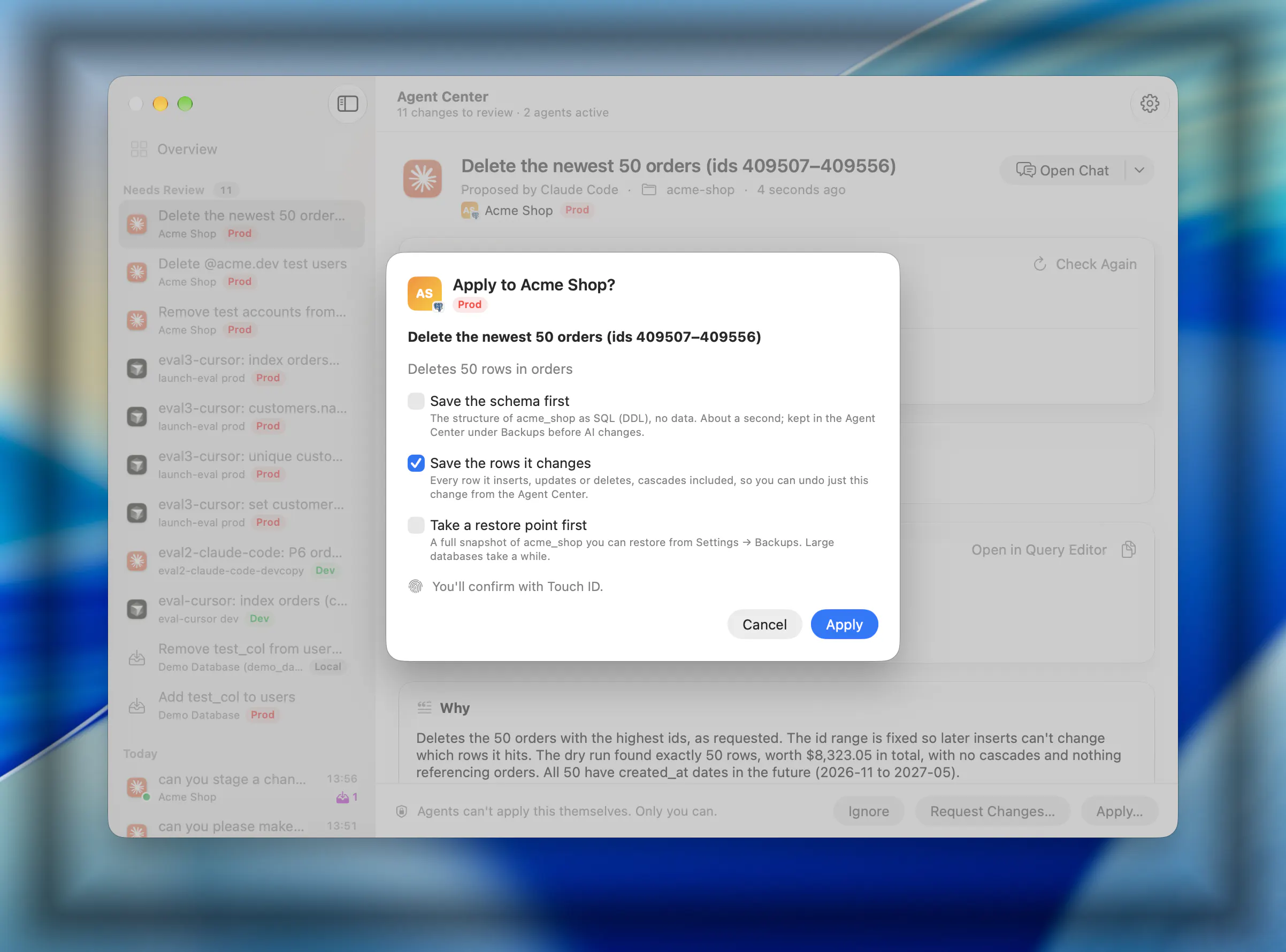
Task: Uncheck Save the rows it changes
Action: [x=416, y=463]
